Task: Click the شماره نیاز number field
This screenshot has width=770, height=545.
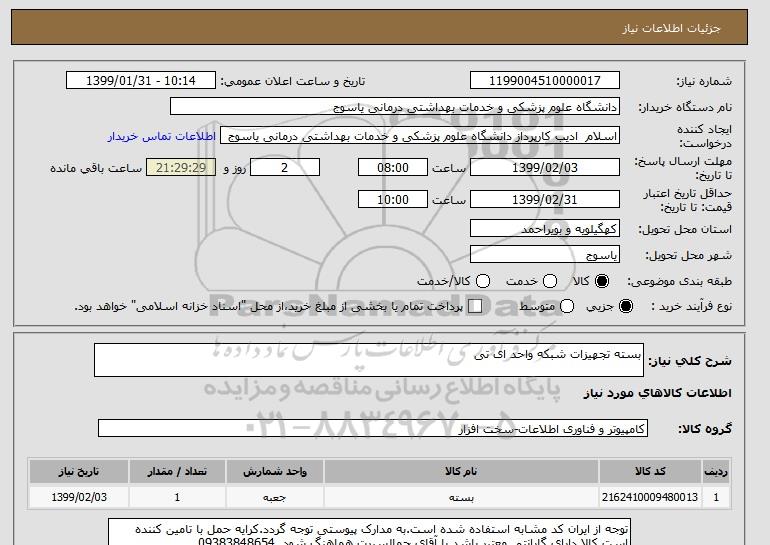Action: coord(545,81)
